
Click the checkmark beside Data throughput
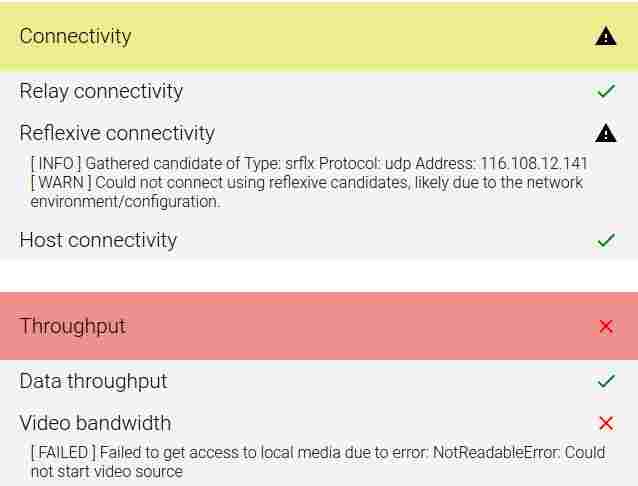tap(606, 381)
